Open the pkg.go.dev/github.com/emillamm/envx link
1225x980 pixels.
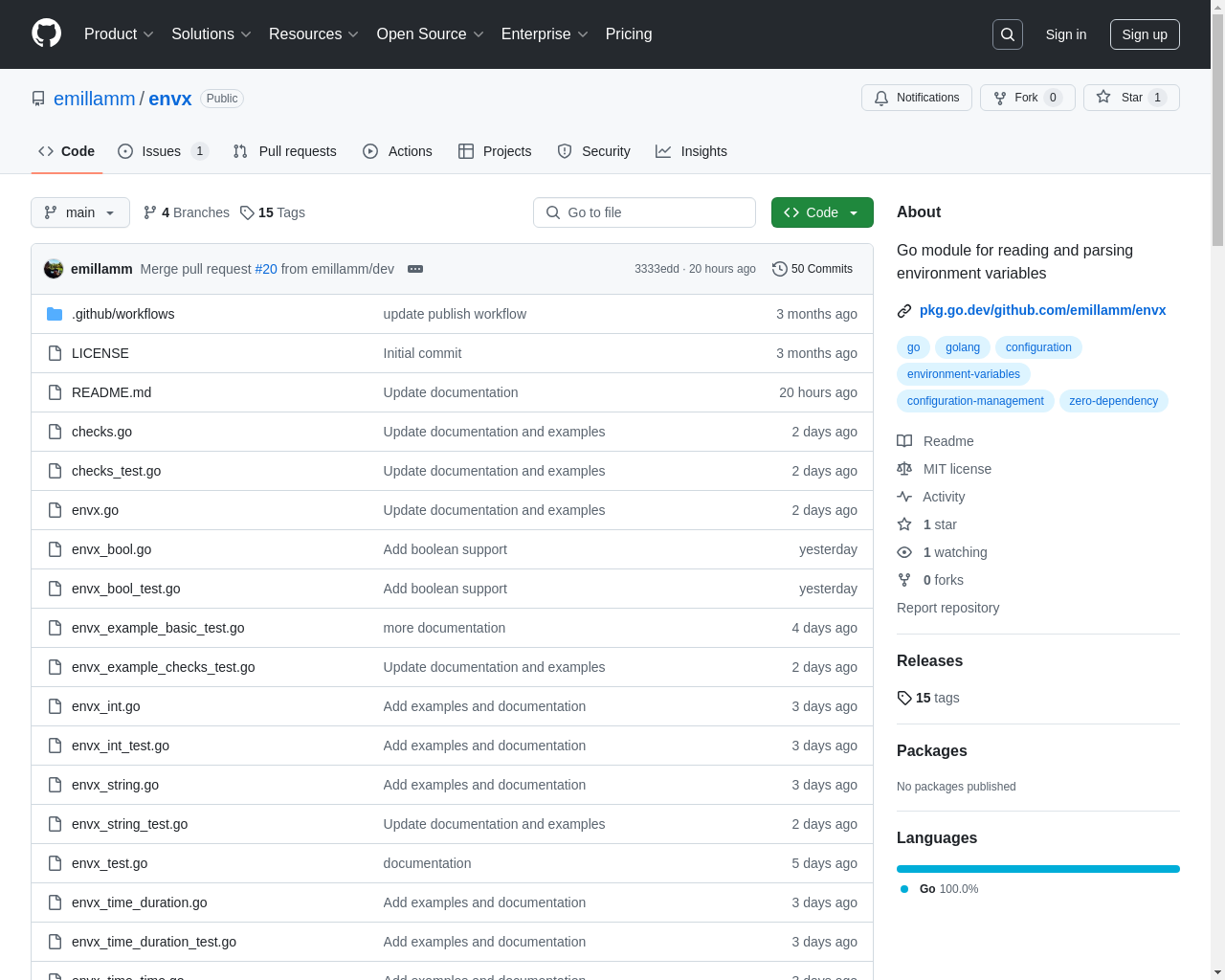click(1042, 310)
